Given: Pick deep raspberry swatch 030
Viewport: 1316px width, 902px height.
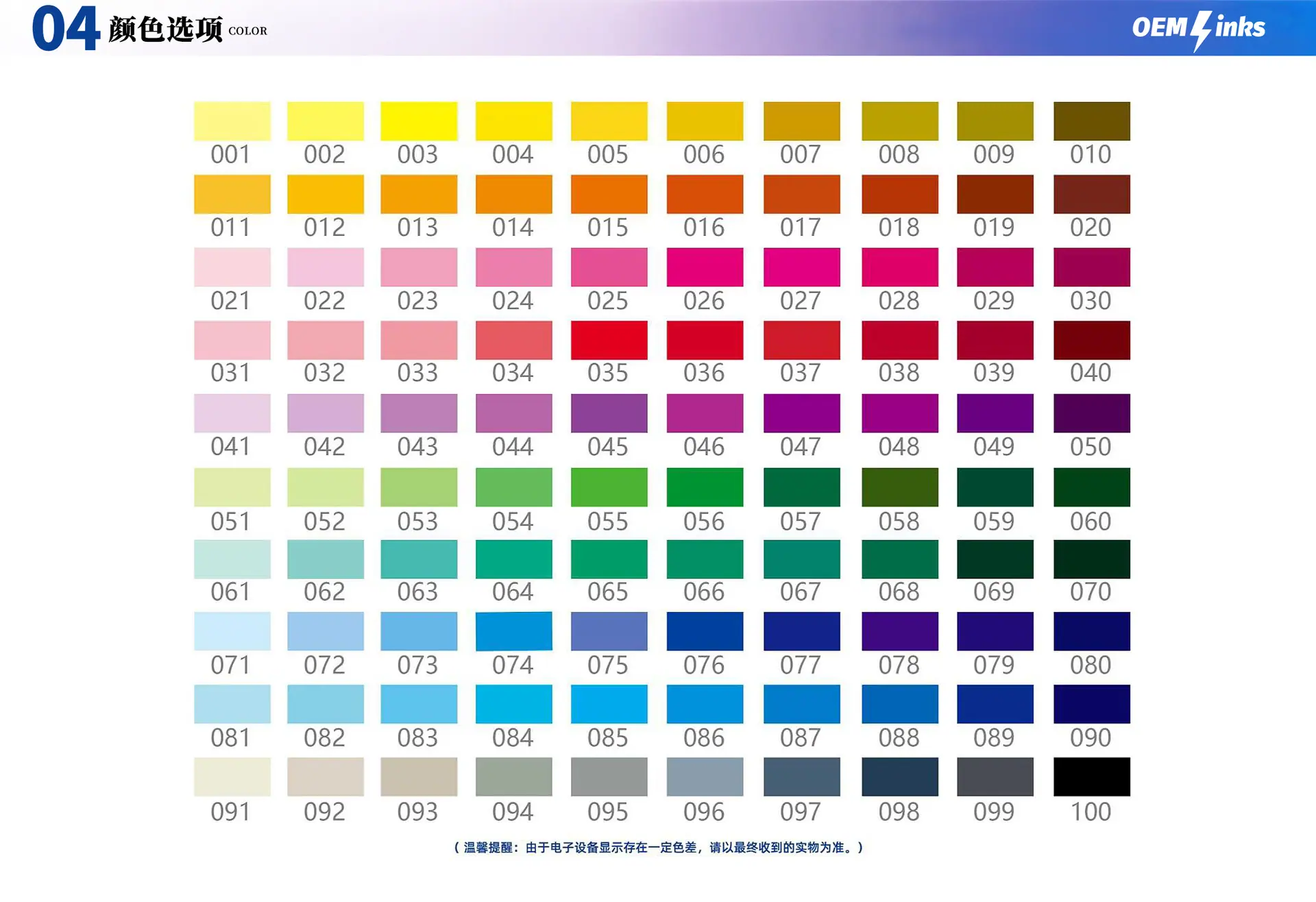Looking at the screenshot, I should pyautogui.click(x=1091, y=267).
